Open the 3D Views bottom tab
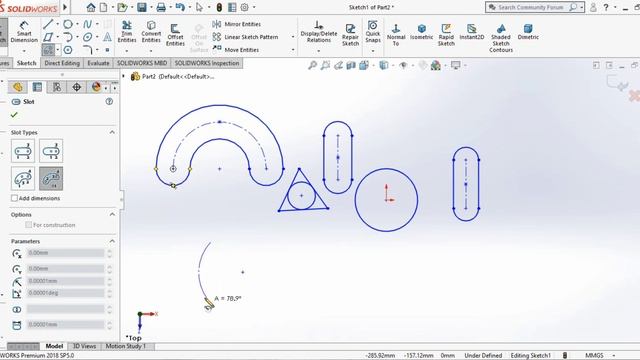Screen dimensions: 640x360 (x=84, y=346)
